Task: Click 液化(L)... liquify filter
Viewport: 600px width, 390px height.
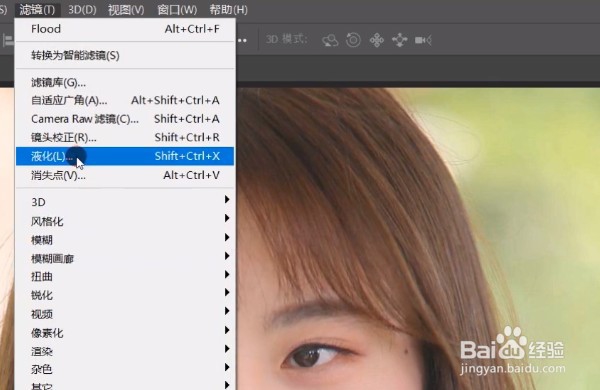Action: click(x=125, y=156)
